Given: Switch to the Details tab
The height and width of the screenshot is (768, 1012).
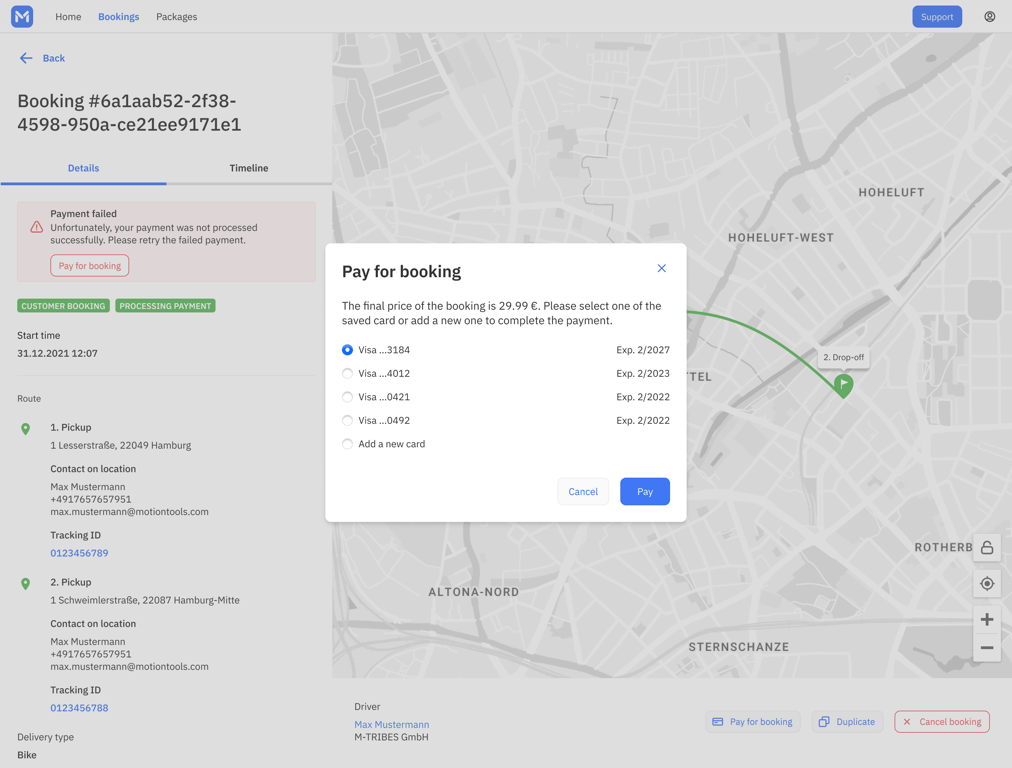Looking at the screenshot, I should click(x=83, y=168).
